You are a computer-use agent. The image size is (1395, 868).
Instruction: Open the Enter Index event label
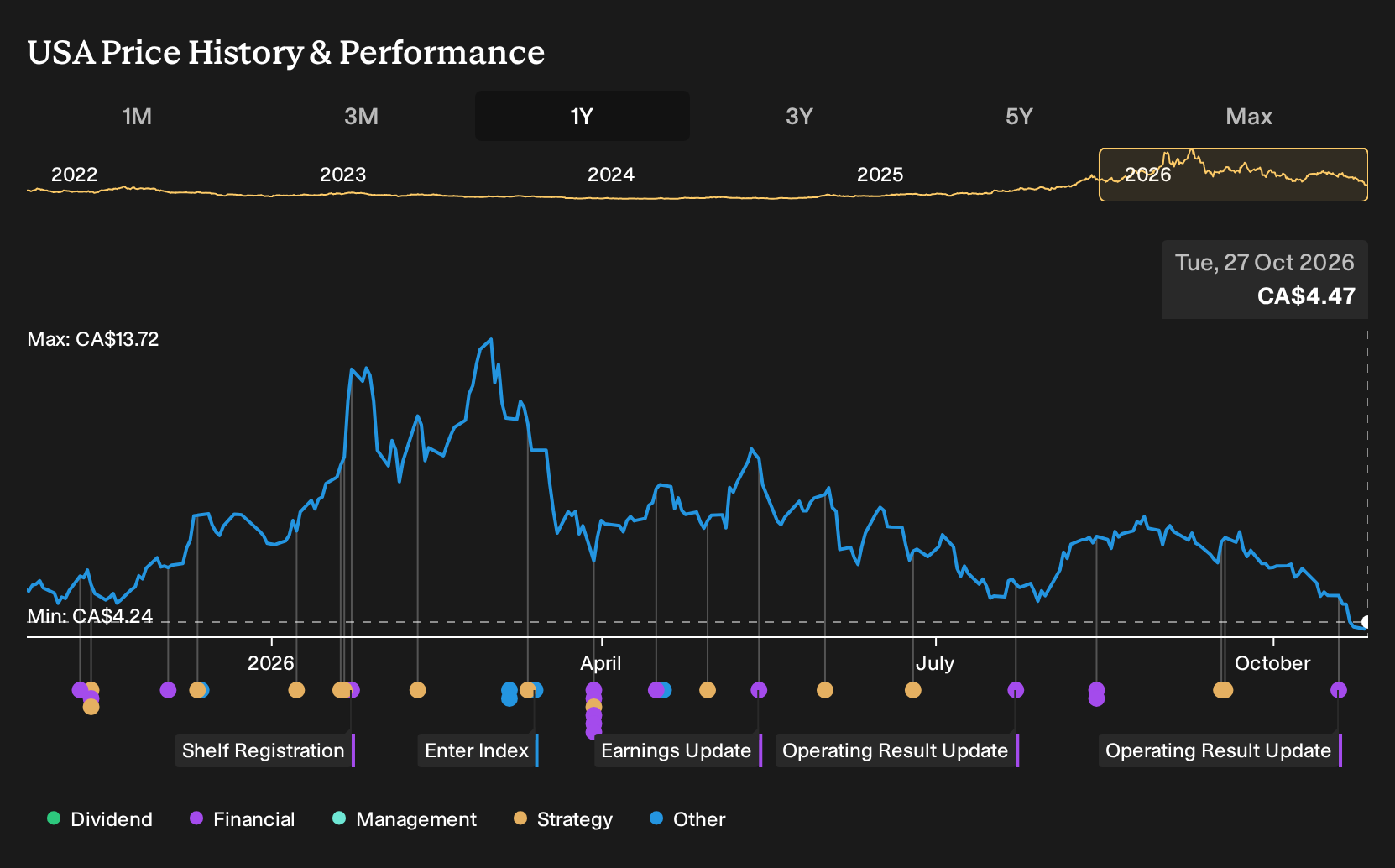478,750
